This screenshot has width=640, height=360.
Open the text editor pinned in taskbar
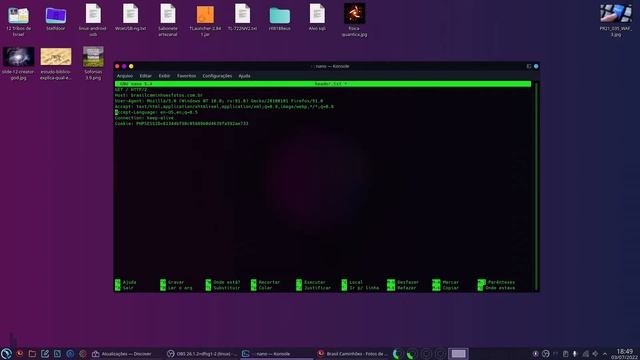tap(45, 354)
